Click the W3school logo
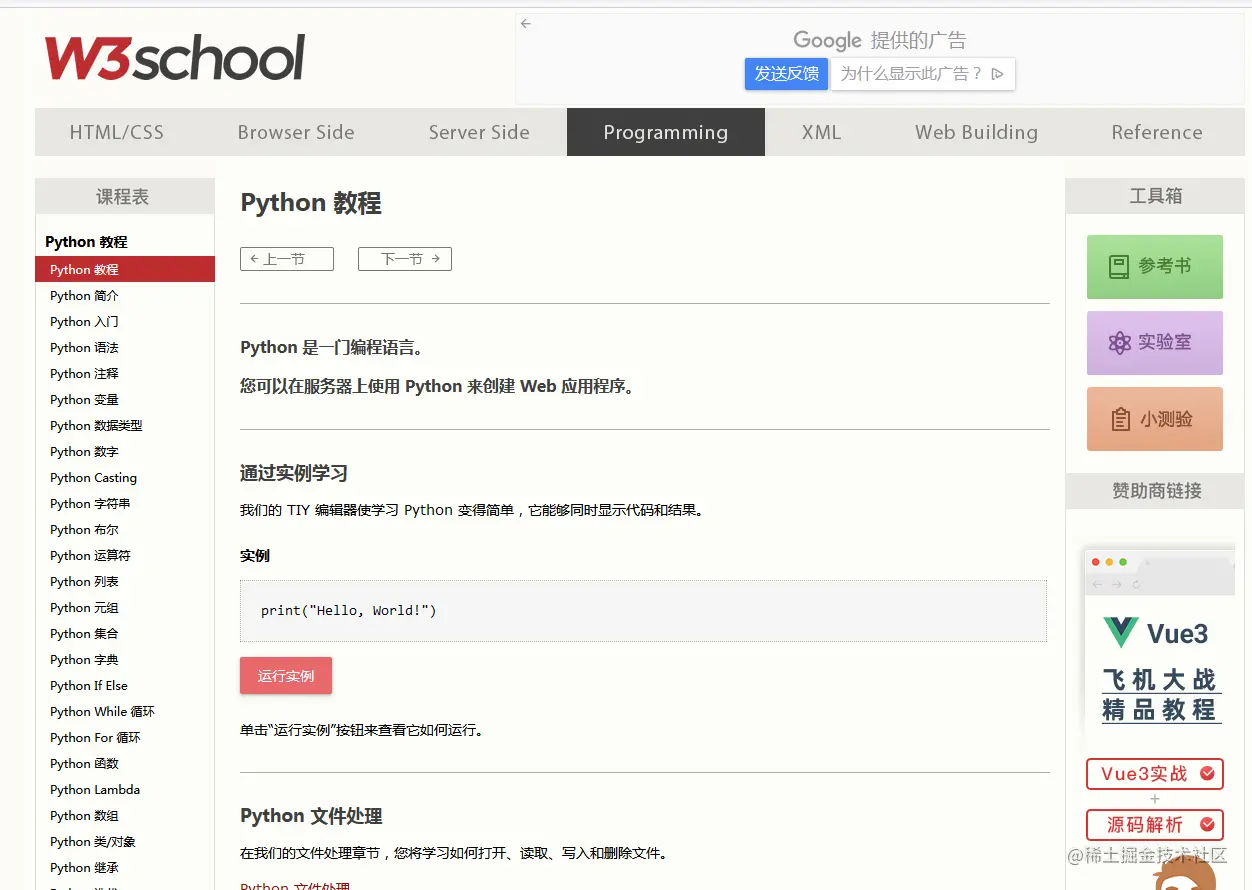The width and height of the screenshot is (1252, 890). pyautogui.click(x=175, y=58)
